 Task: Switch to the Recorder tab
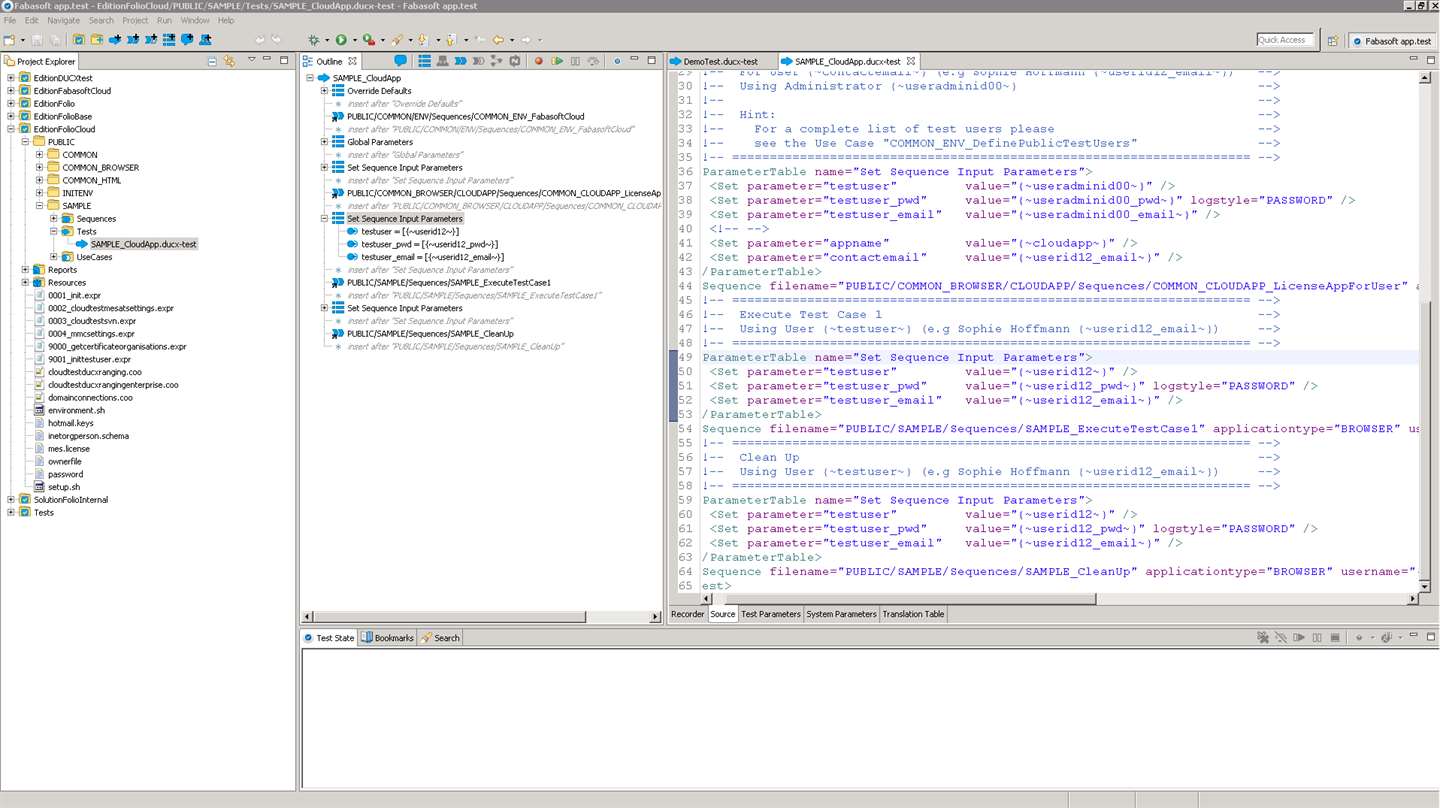point(687,614)
